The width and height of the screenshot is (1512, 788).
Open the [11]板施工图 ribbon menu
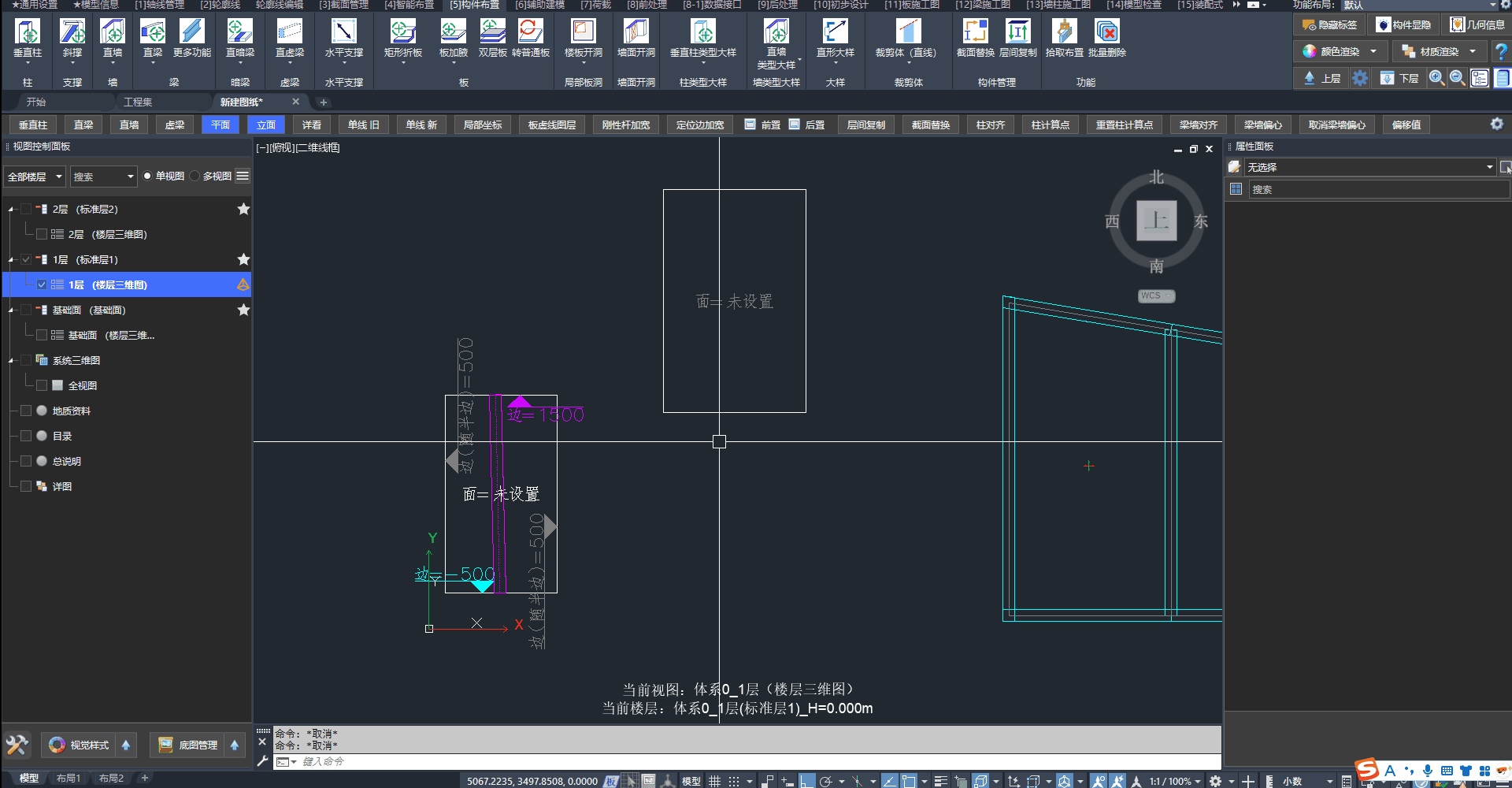(x=911, y=5)
